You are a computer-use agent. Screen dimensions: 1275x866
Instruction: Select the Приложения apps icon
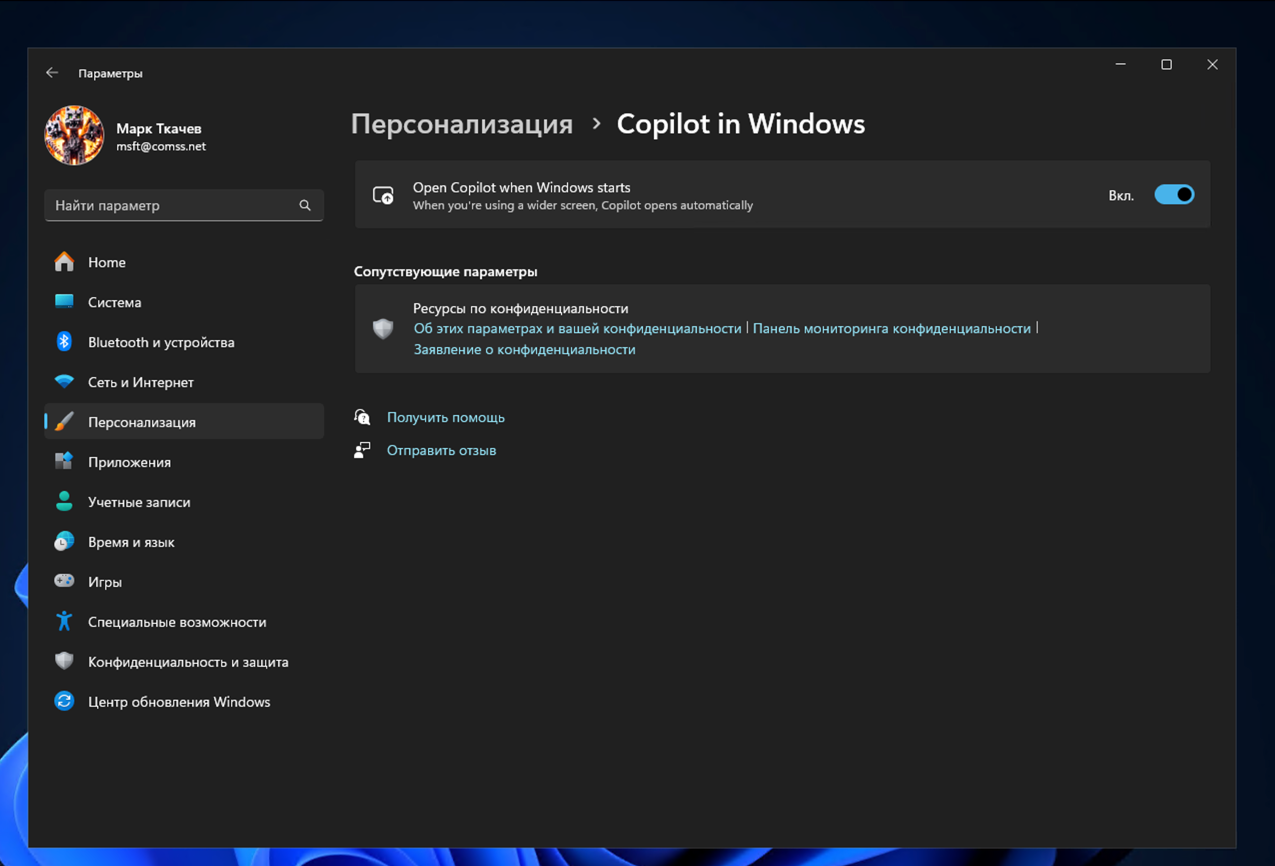click(x=64, y=462)
